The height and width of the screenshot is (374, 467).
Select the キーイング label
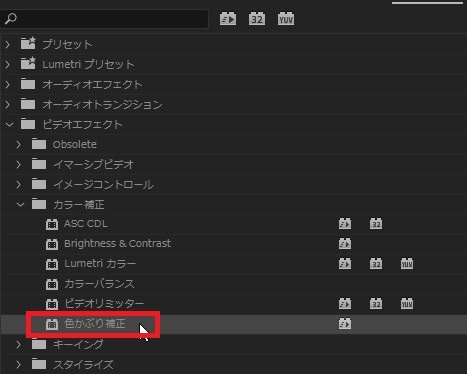[x=78, y=344]
